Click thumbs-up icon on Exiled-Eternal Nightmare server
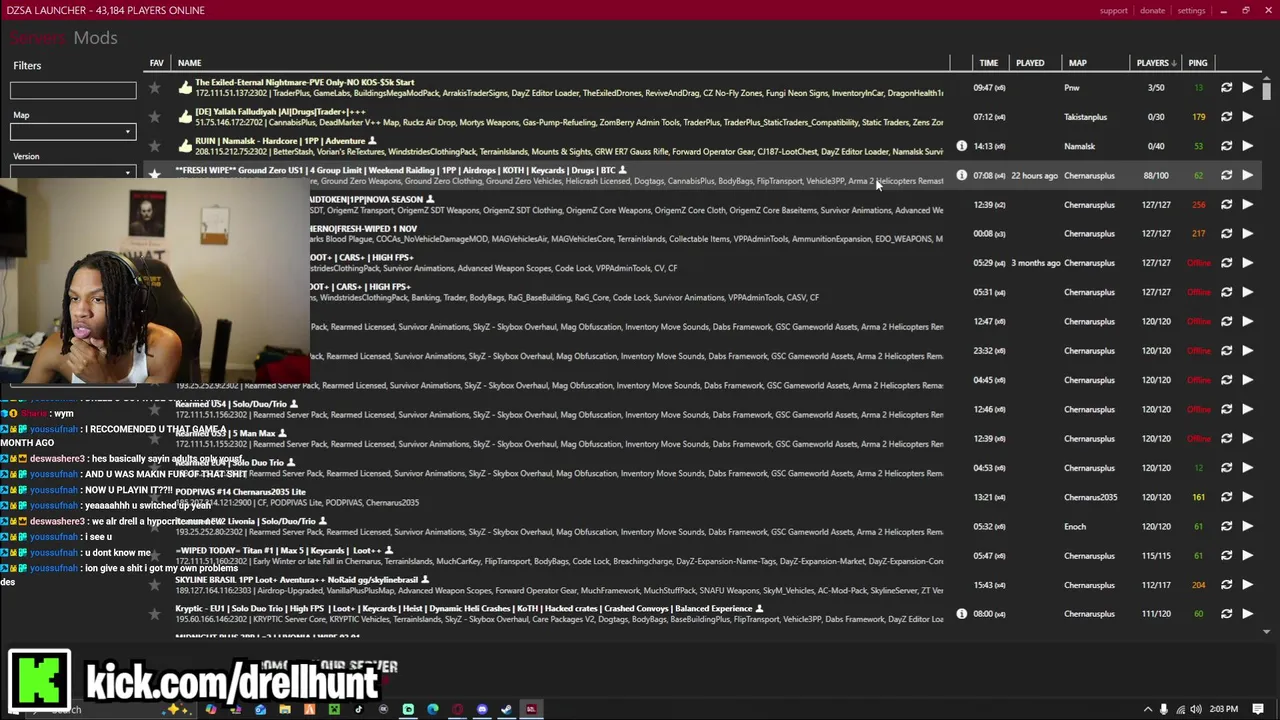 click(185, 88)
